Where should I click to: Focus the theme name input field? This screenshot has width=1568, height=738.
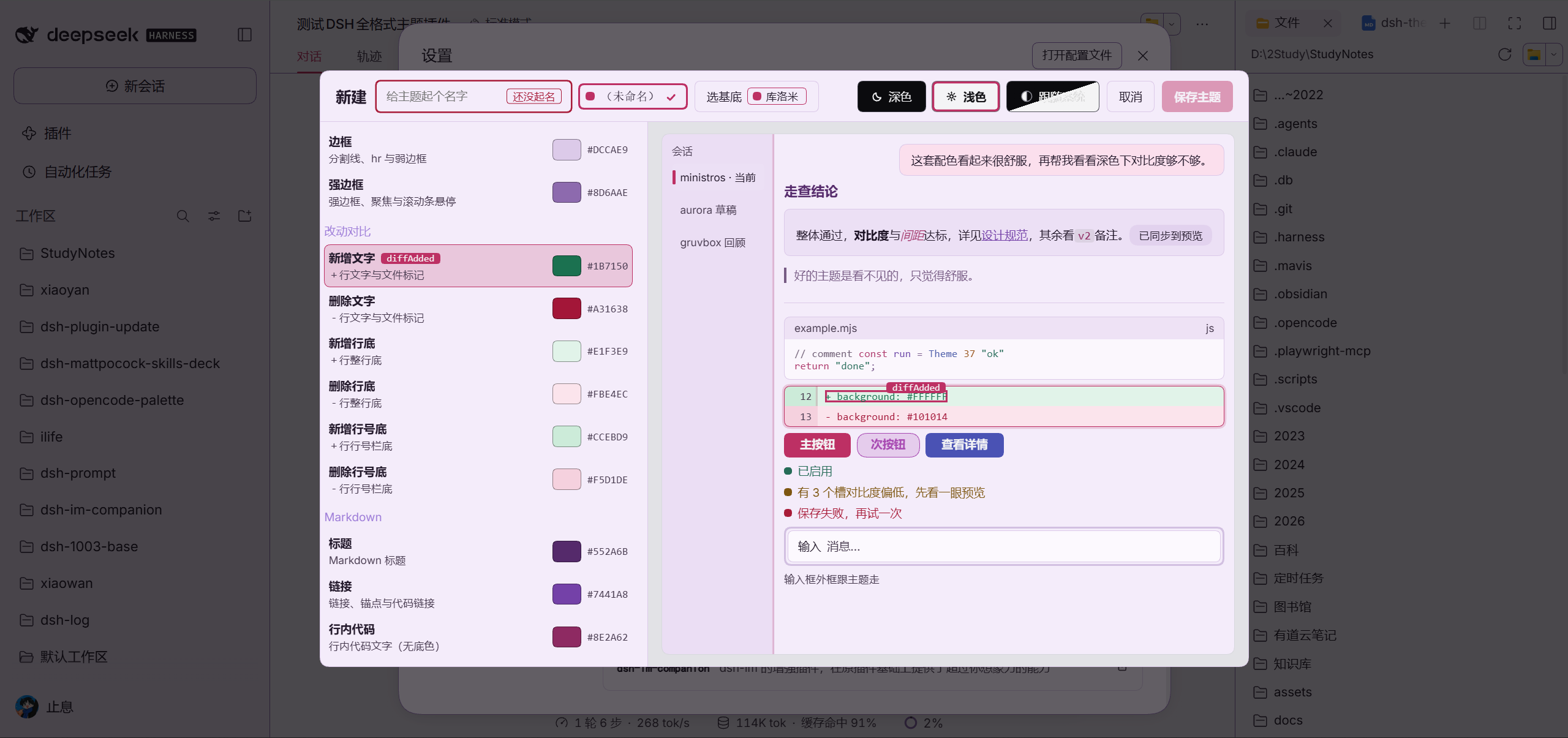pos(473,96)
